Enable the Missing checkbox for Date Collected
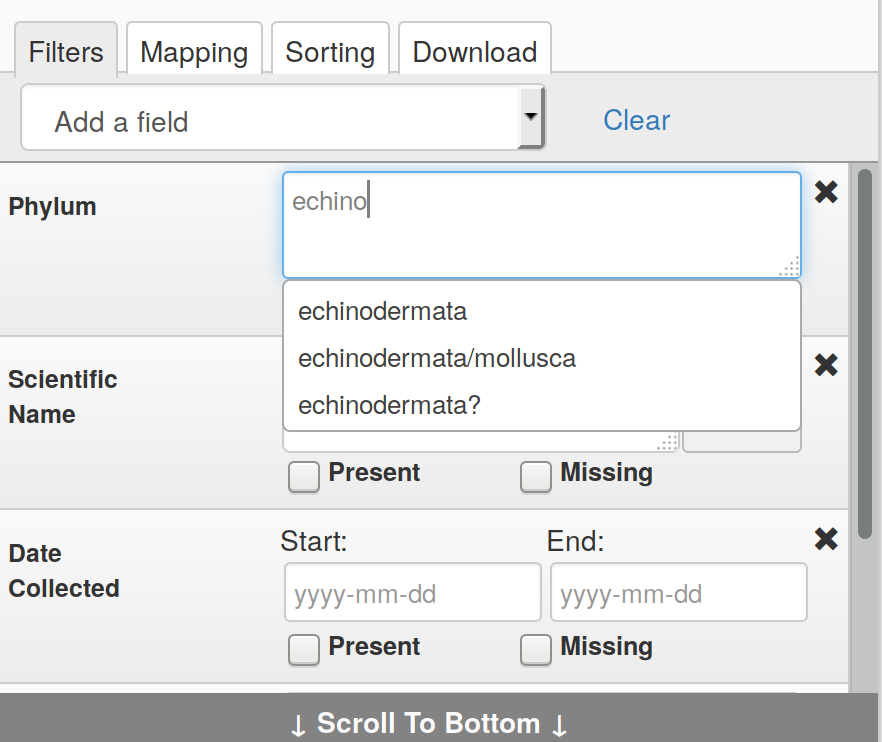This screenshot has height=742, width=882. (x=536, y=650)
